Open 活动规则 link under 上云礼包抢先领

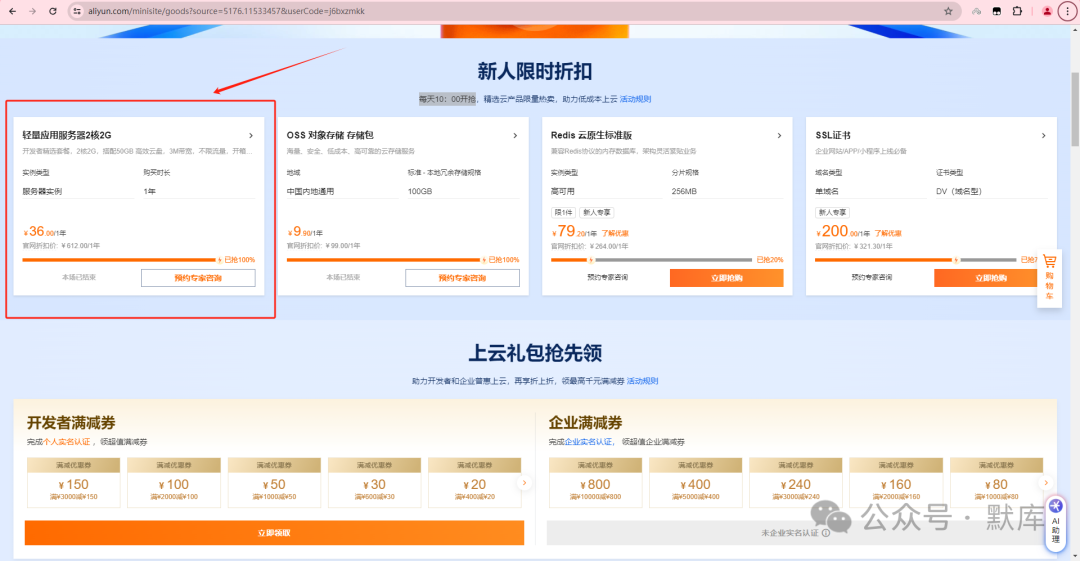click(642, 381)
